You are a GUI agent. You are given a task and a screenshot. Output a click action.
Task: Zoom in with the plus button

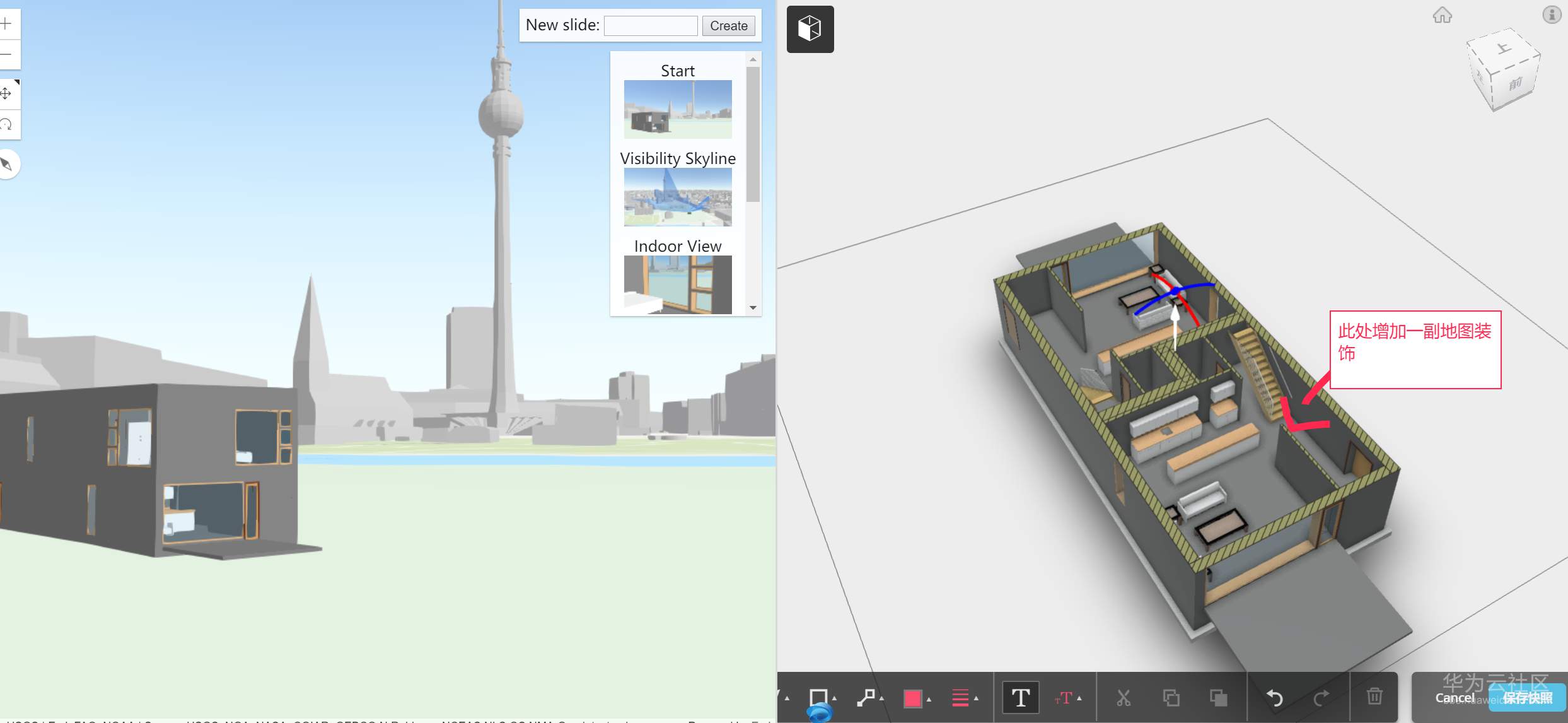click(x=6, y=24)
